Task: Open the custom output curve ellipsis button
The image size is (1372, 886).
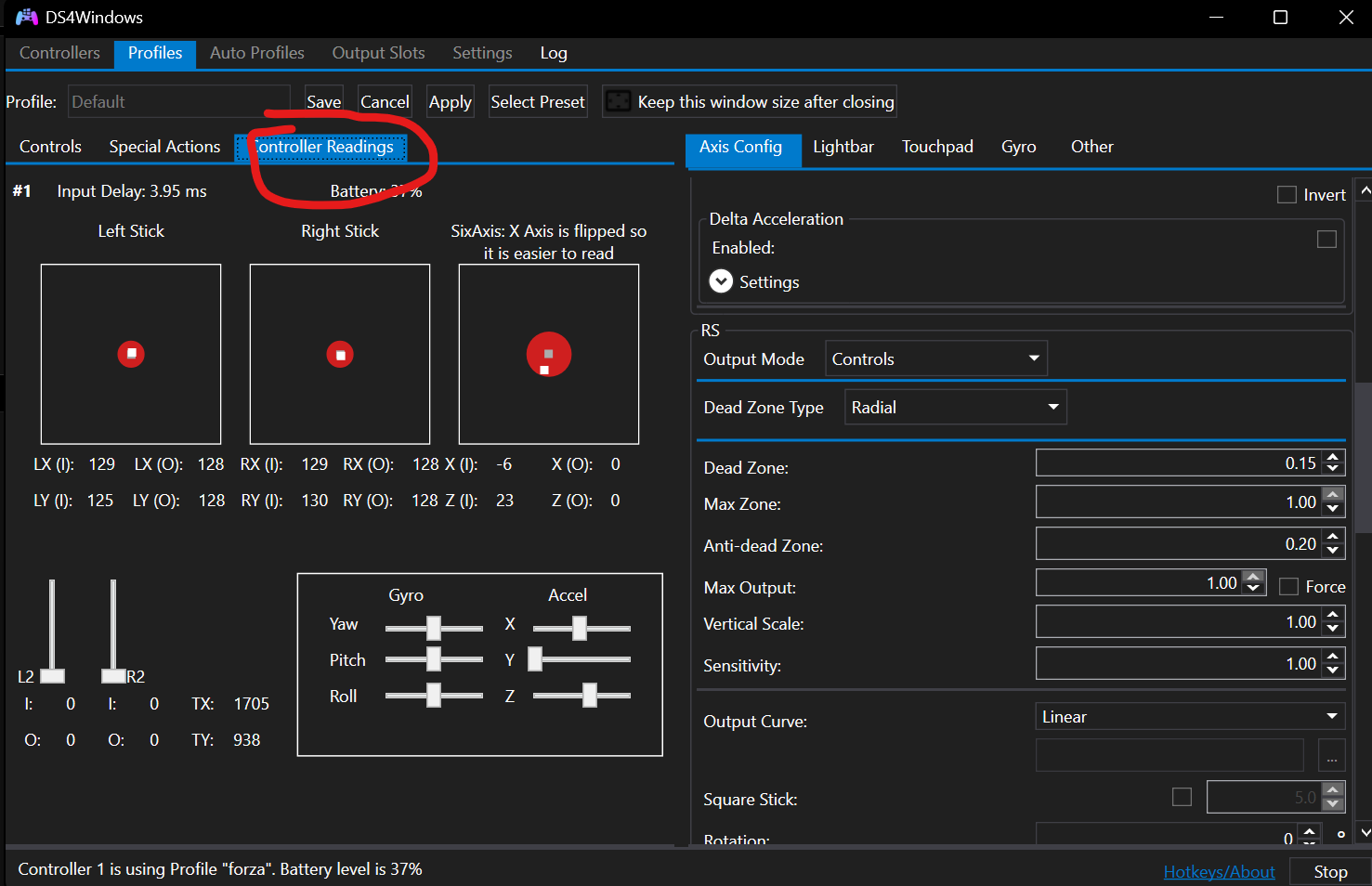Action: pos(1331,756)
